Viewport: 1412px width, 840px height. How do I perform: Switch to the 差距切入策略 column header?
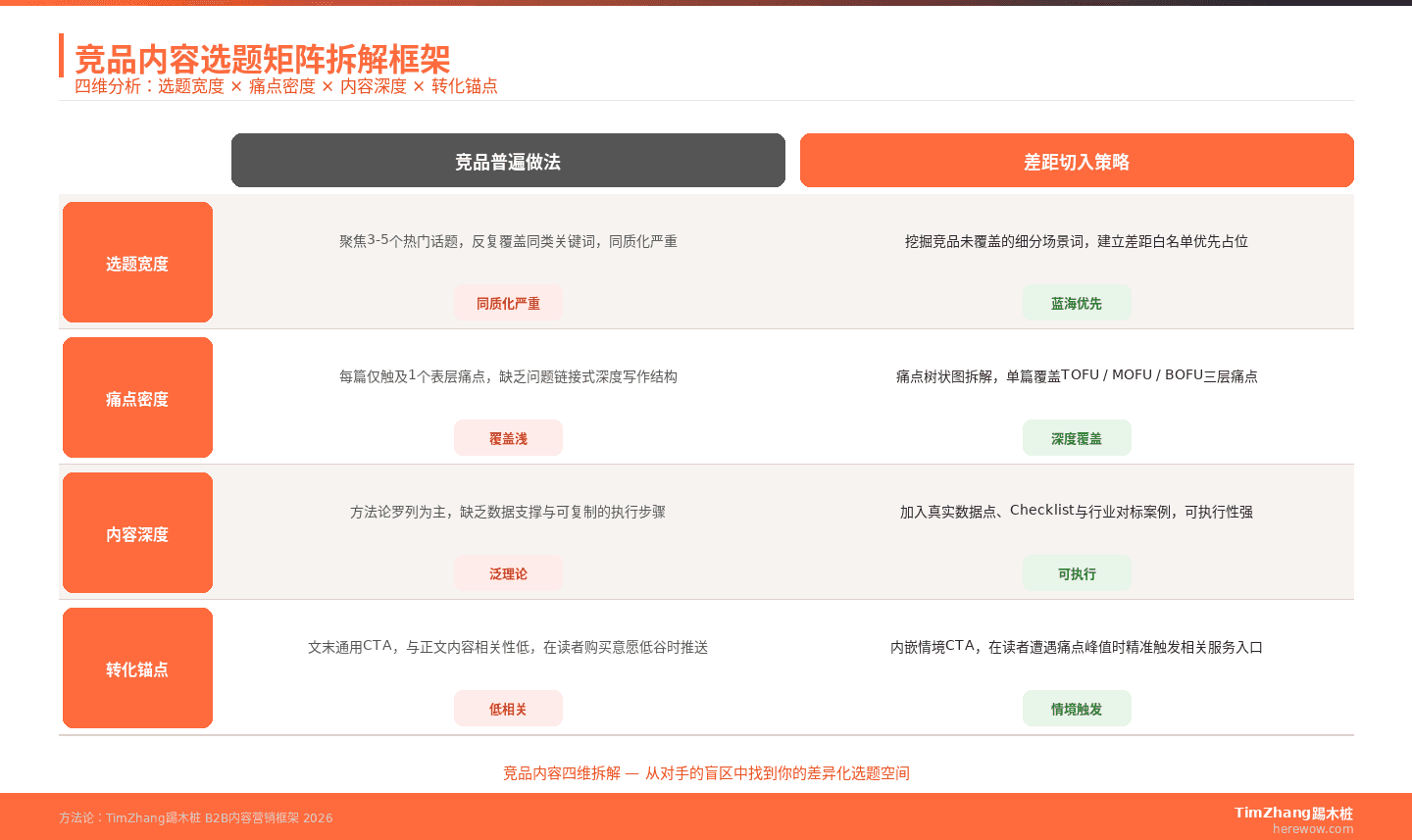[x=1077, y=160]
